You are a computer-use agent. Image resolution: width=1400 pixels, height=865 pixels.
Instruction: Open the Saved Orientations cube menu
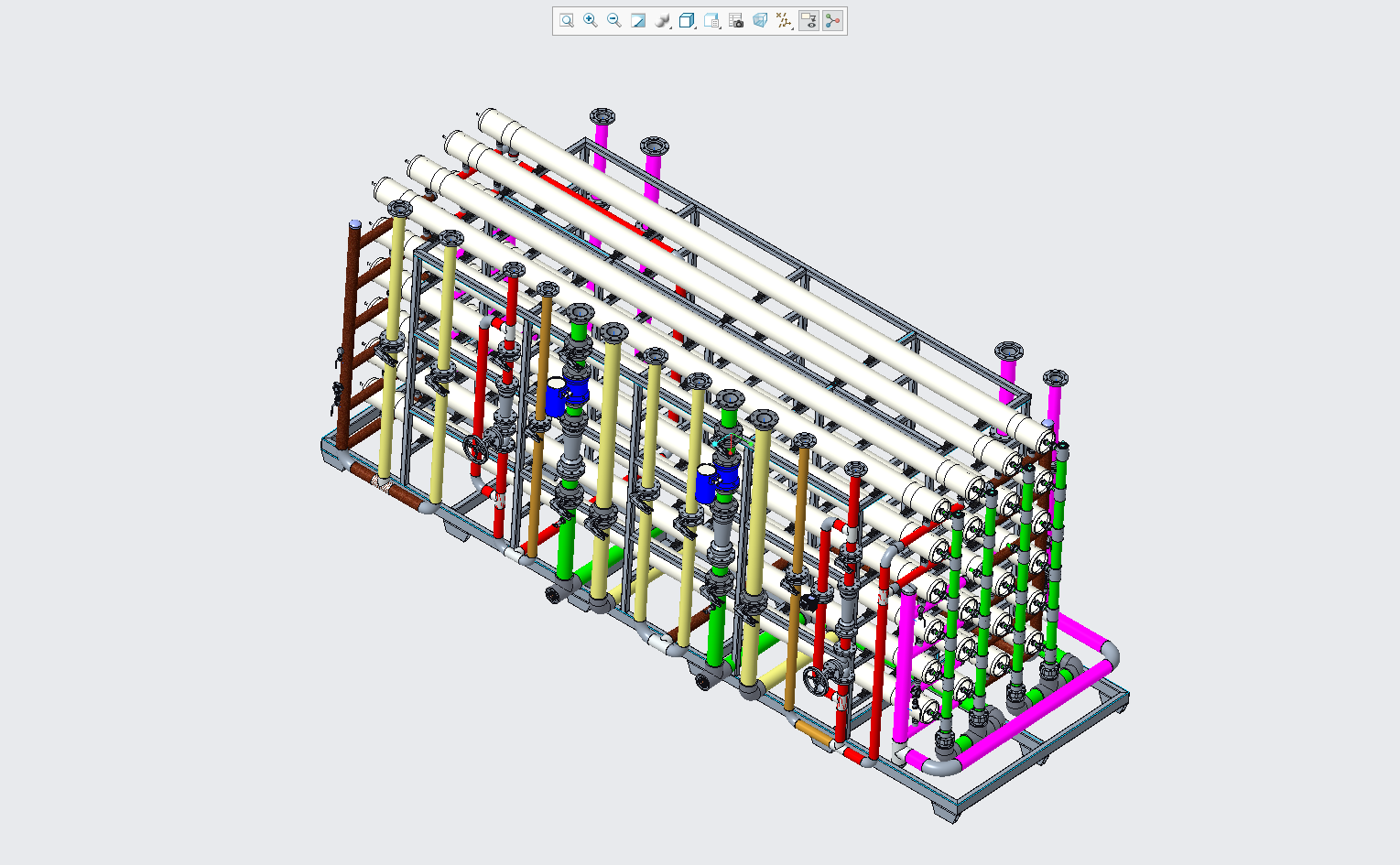688,20
